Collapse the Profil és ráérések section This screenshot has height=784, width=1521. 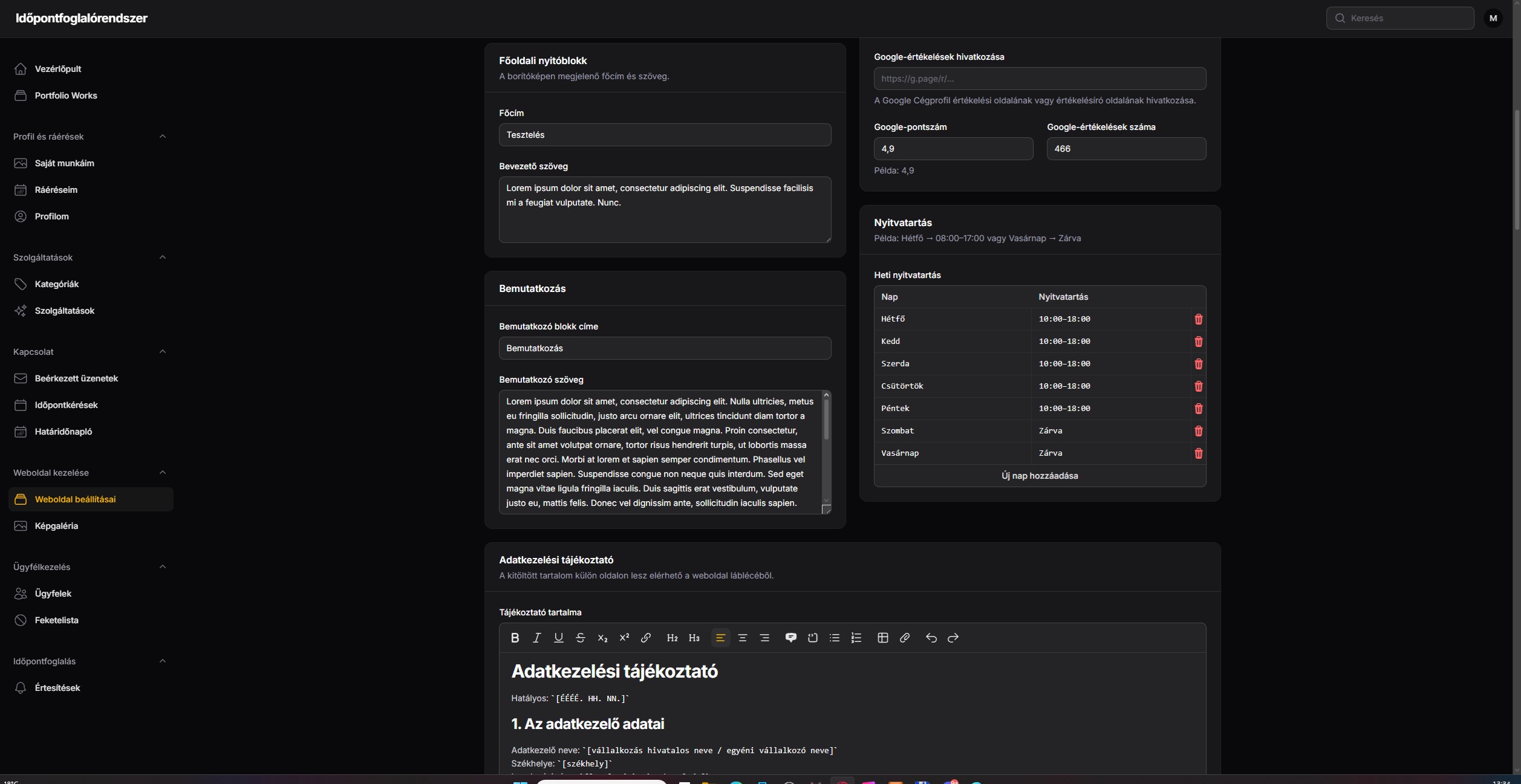pyautogui.click(x=162, y=137)
